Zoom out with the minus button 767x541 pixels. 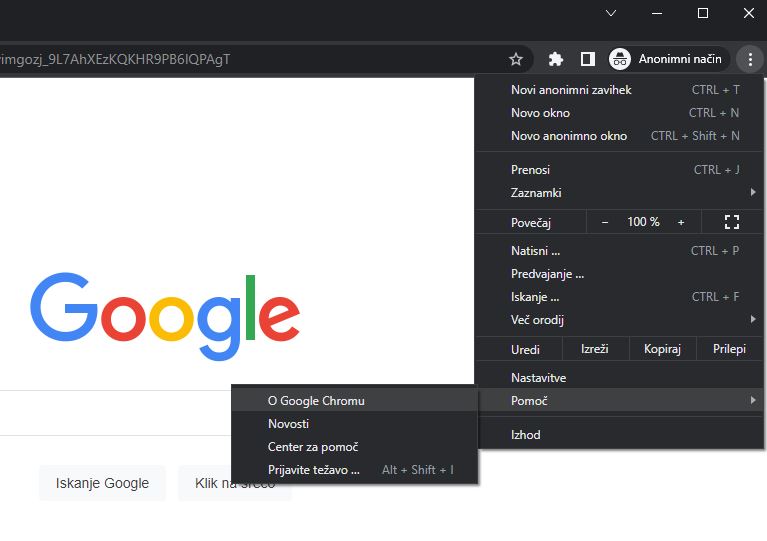click(605, 222)
